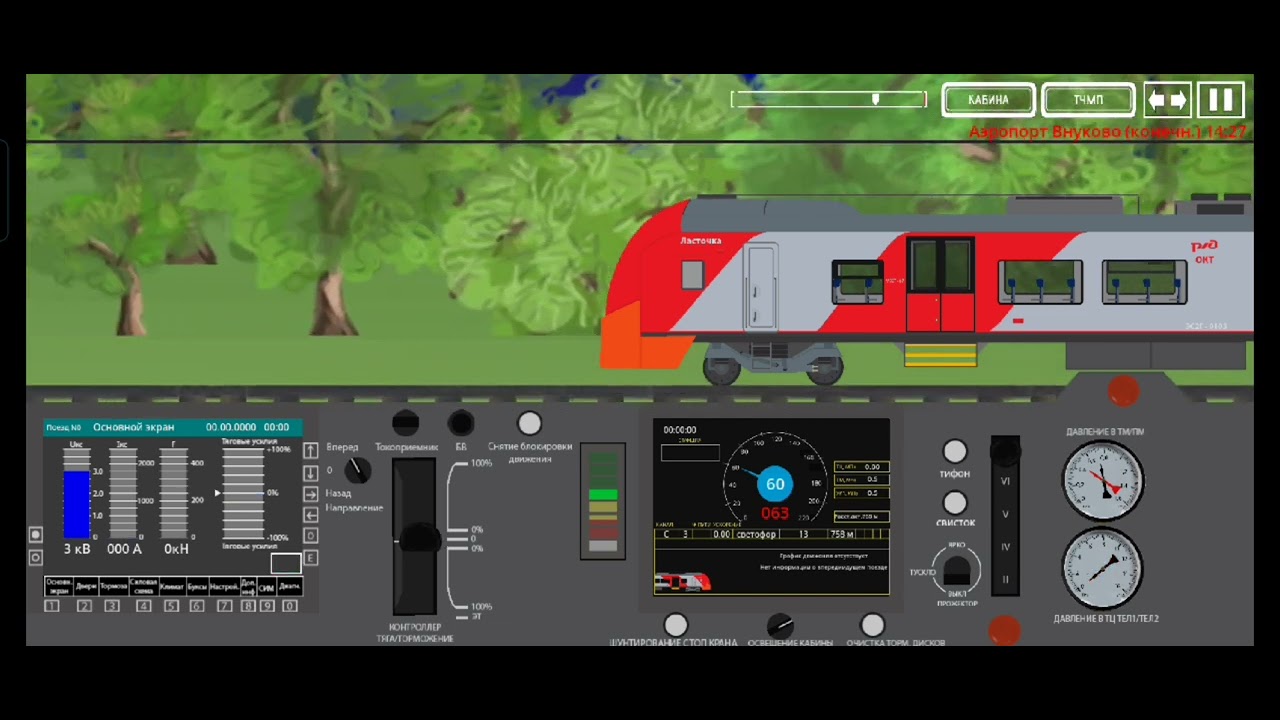The image size is (1280, 720).
Task: Click the empty field under the 00:00:00 clock
Action: pyautogui.click(x=690, y=453)
